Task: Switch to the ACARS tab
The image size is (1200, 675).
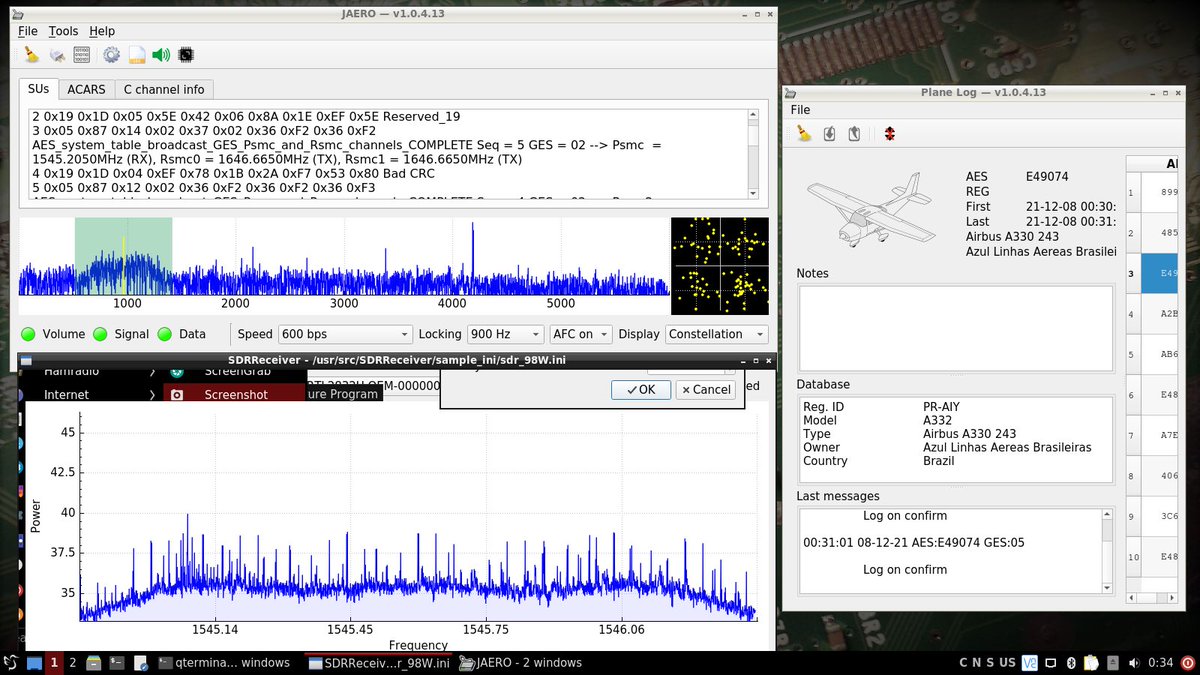Action: (87, 90)
